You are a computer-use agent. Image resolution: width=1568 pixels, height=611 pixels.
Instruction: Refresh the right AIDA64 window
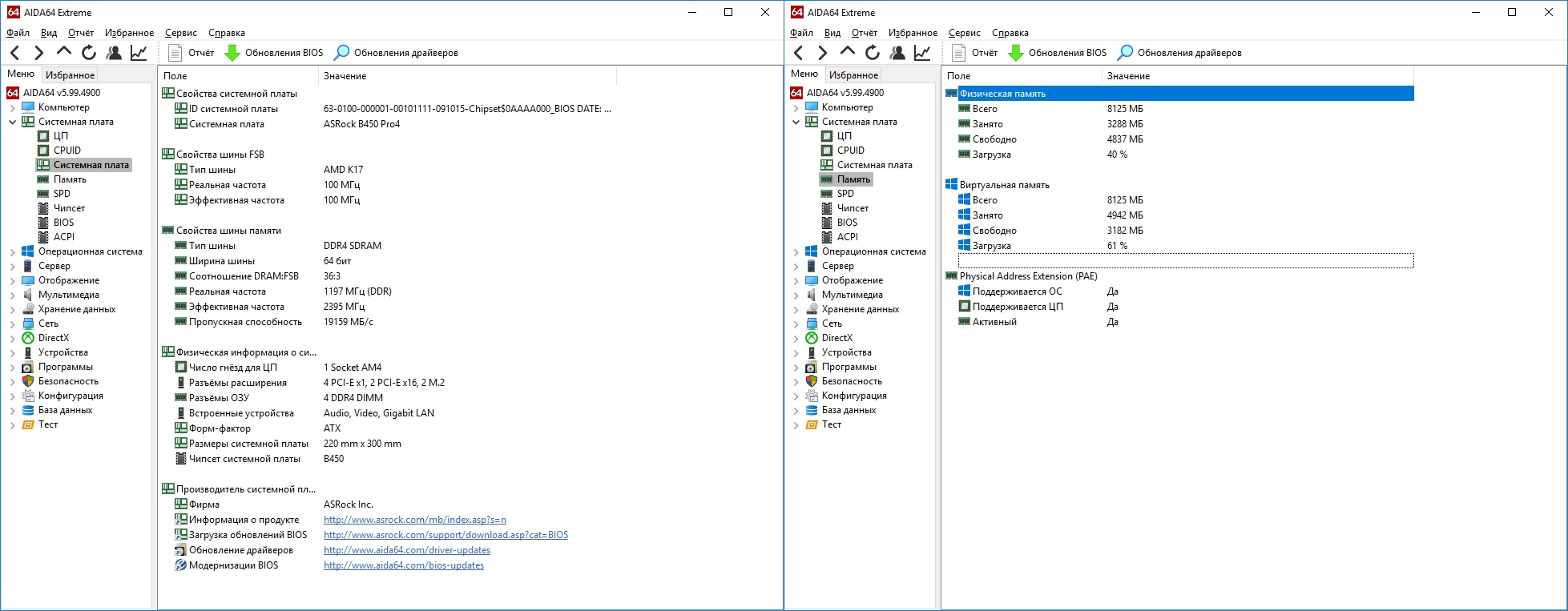(x=873, y=53)
